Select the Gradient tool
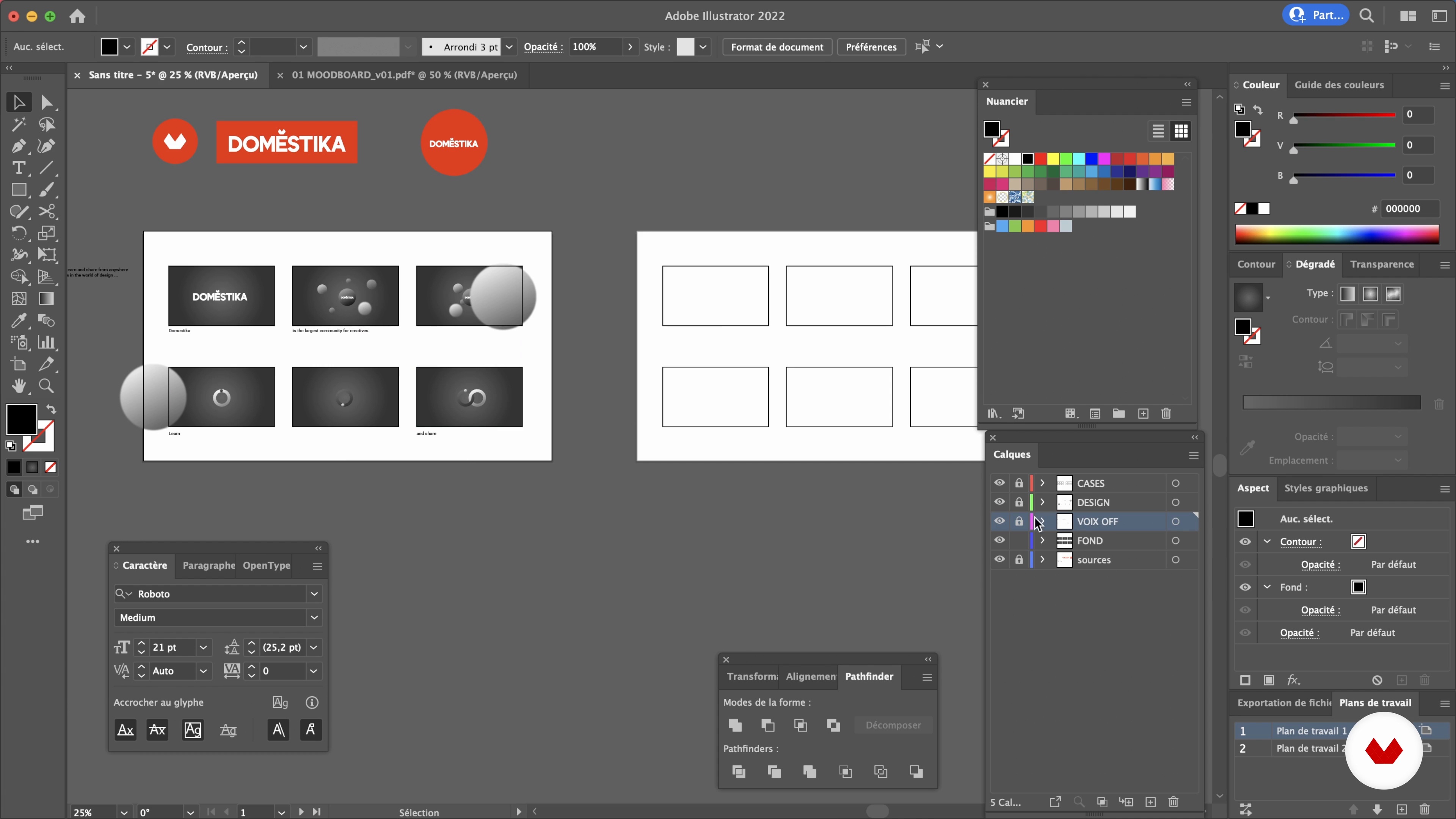Image resolution: width=1456 pixels, height=819 pixels. [x=47, y=298]
